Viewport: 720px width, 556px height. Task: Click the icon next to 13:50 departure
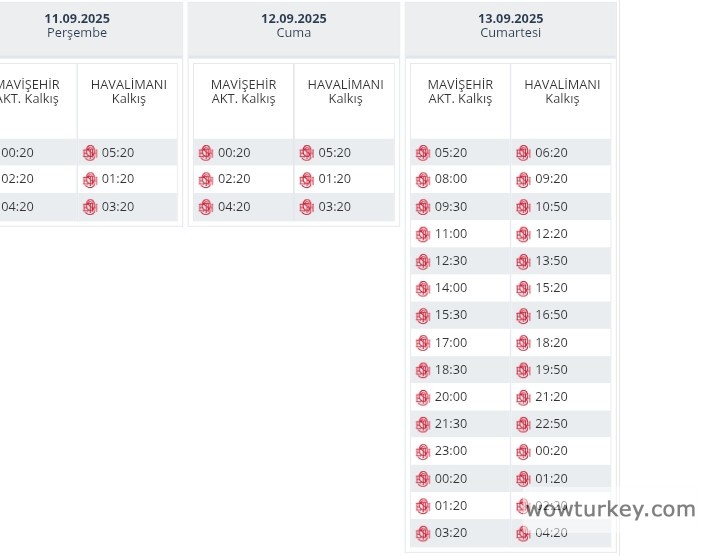point(523,261)
